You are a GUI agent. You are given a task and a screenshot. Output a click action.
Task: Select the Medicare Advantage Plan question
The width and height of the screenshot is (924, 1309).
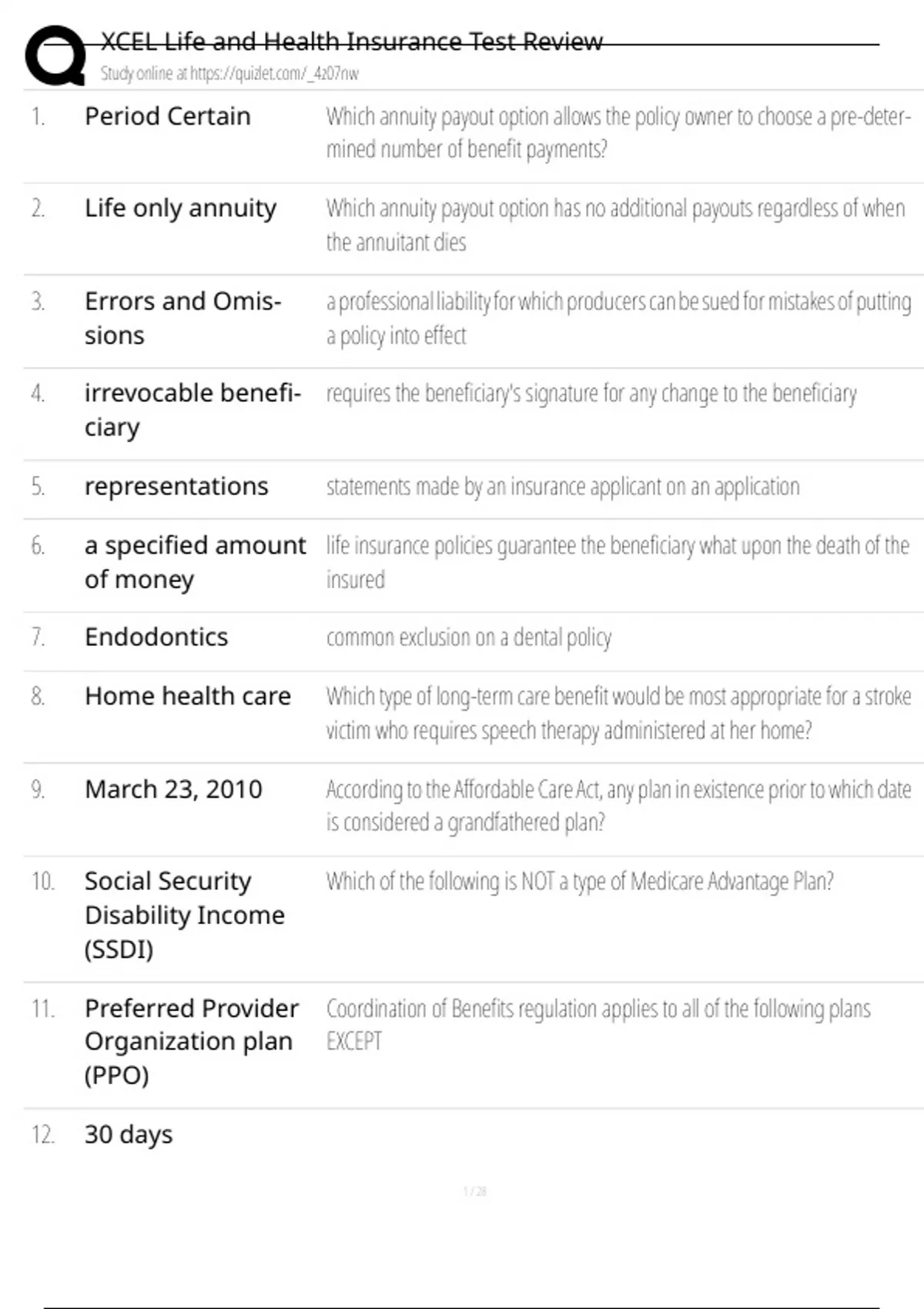(579, 881)
